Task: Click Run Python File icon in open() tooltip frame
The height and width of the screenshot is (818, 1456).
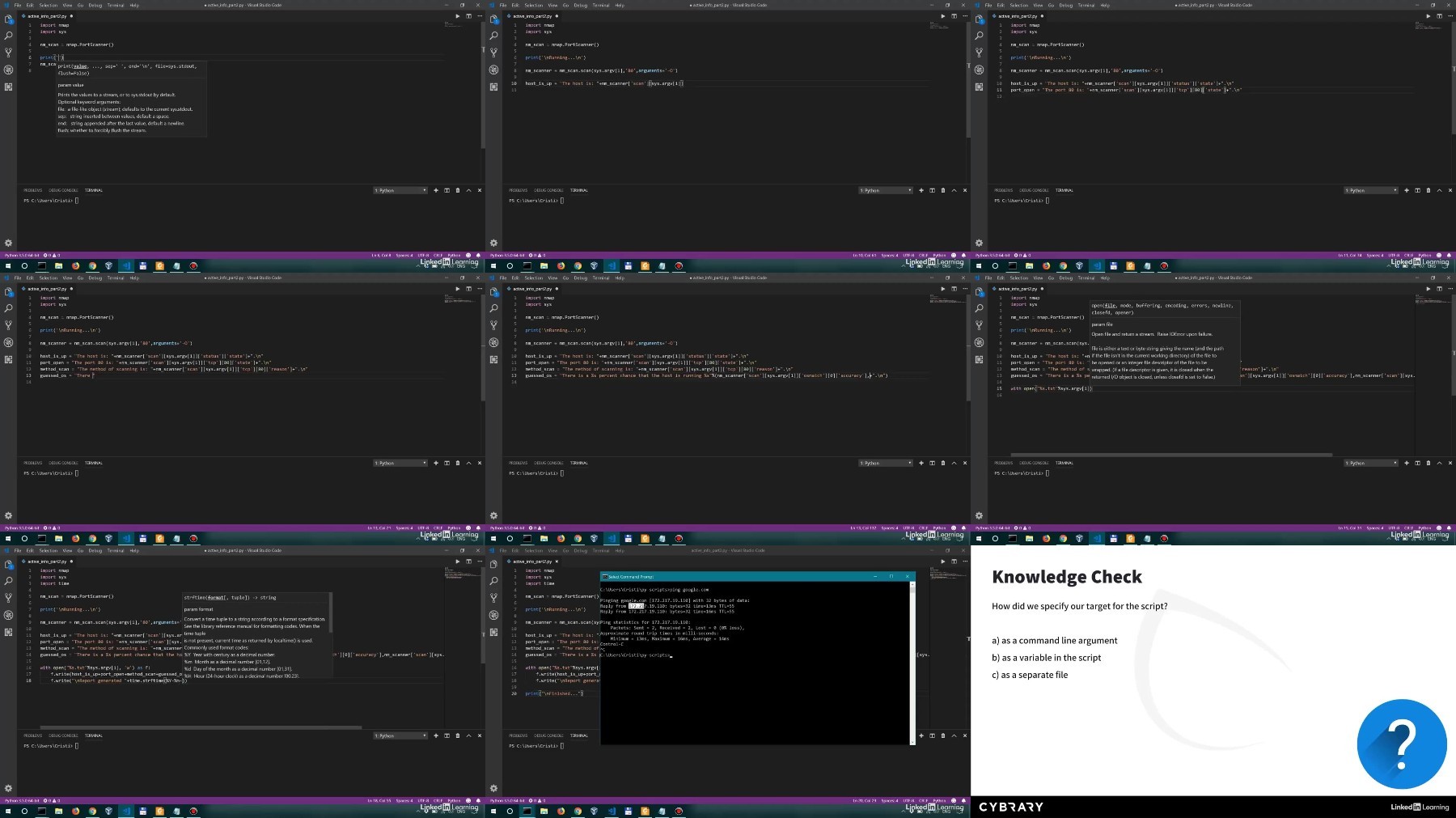Action: (1428, 289)
